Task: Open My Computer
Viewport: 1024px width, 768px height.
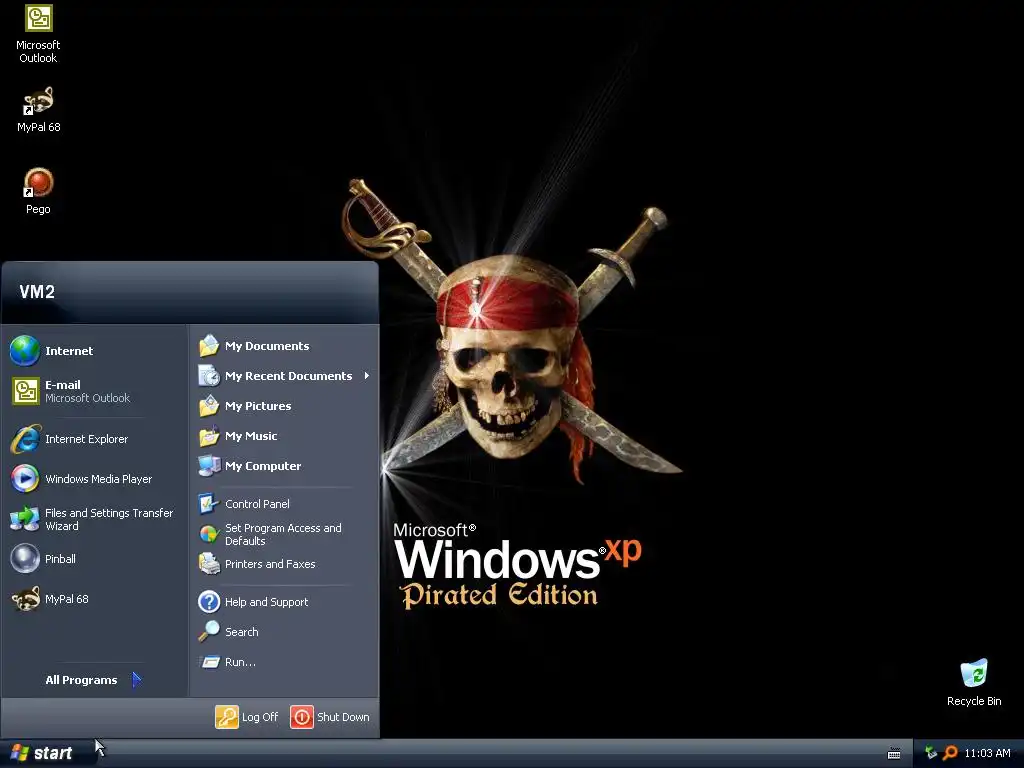Action: click(x=284, y=466)
